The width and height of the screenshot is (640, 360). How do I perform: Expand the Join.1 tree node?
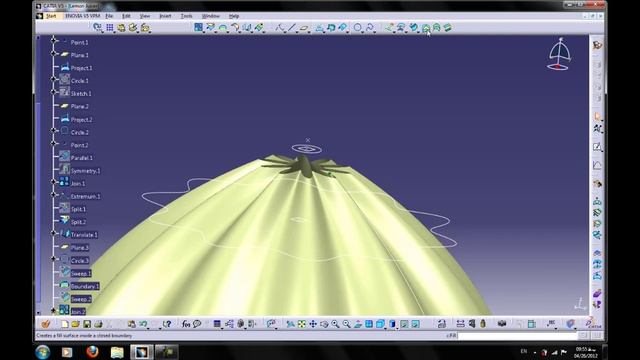[x=53, y=182]
